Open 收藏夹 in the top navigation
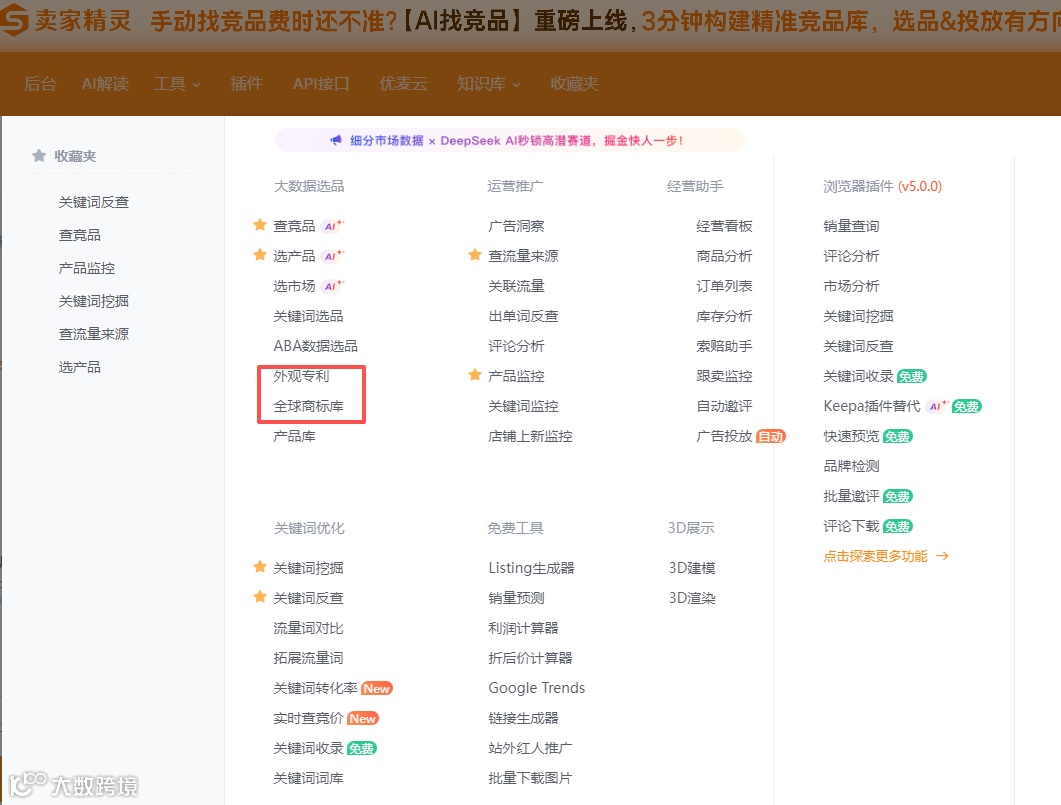 click(x=574, y=84)
